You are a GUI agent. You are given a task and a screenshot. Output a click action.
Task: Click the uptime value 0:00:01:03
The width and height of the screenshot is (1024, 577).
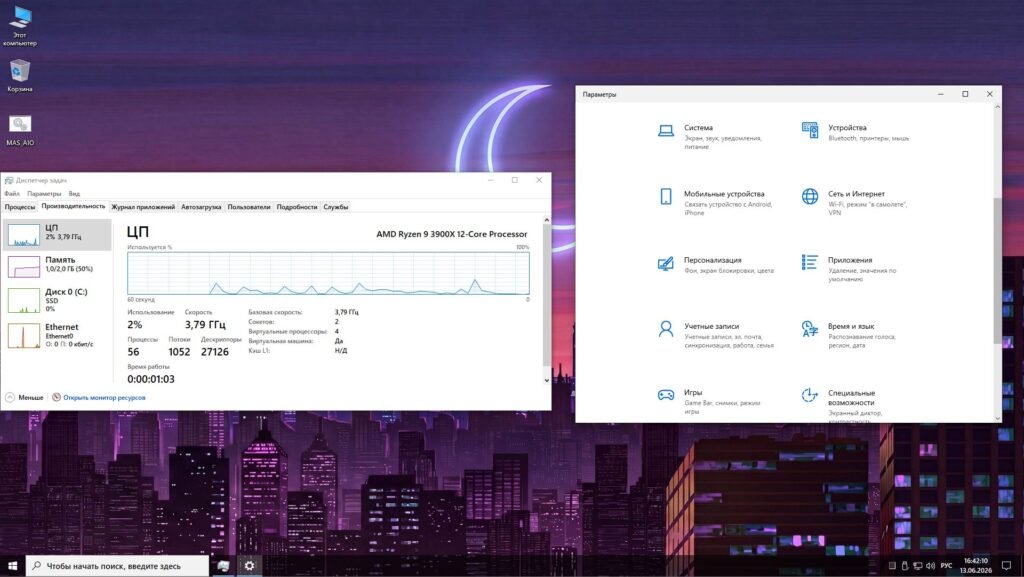[151, 379]
